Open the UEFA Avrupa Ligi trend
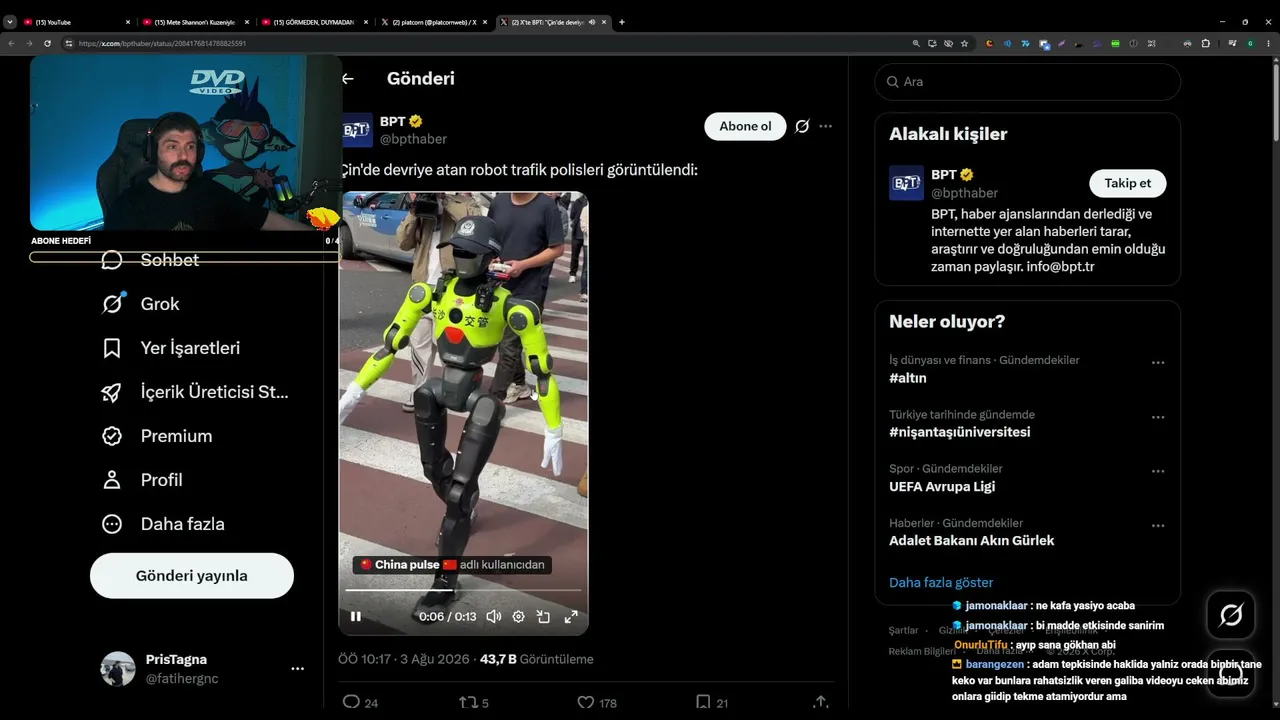 click(942, 487)
